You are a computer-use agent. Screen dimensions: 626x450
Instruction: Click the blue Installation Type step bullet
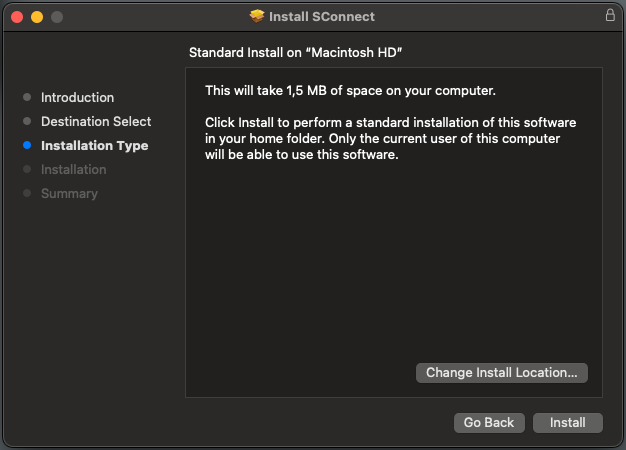27,145
